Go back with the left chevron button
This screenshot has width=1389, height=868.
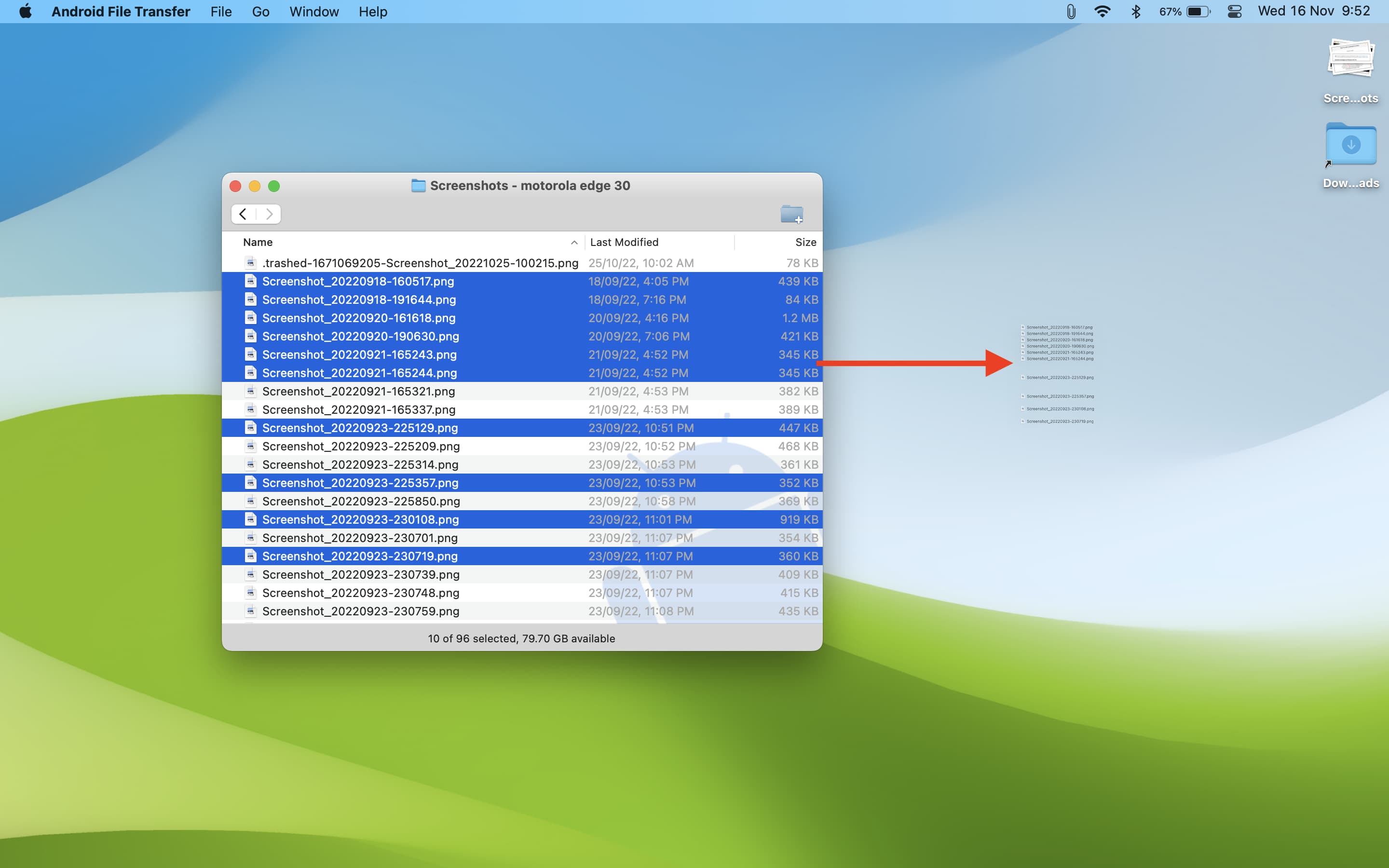[x=244, y=214]
